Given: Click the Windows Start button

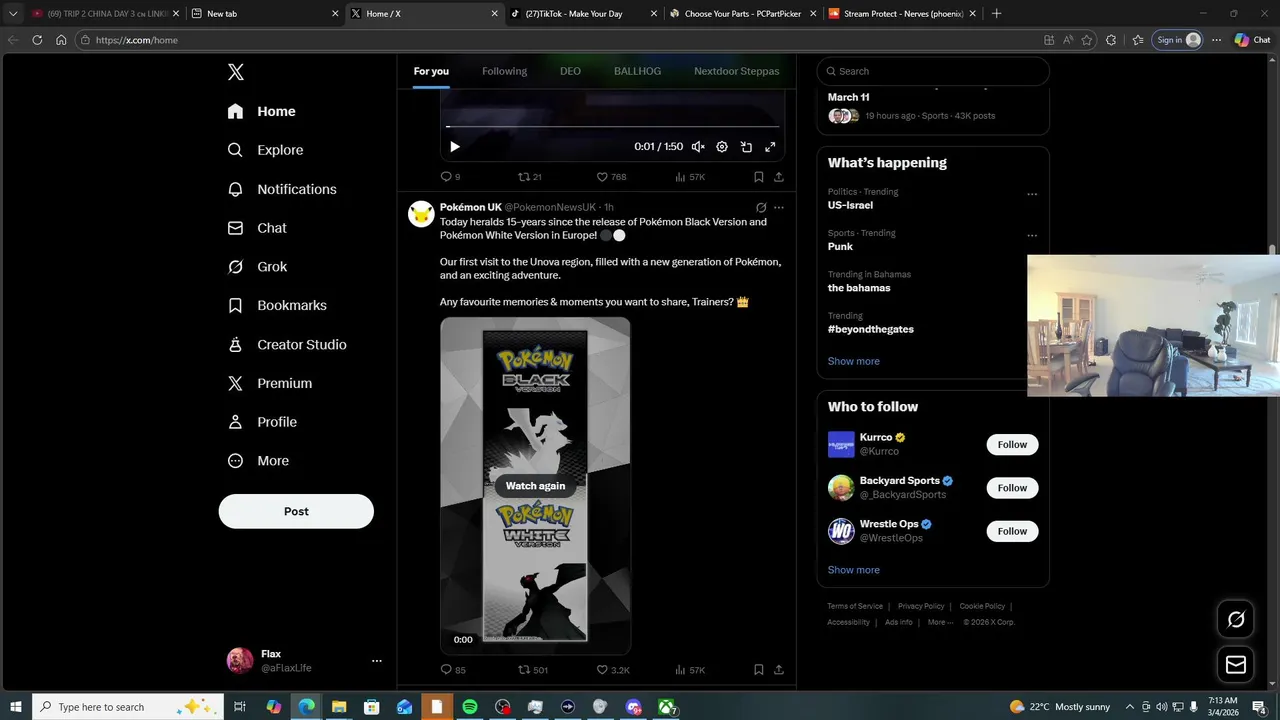Looking at the screenshot, I should click(x=15, y=707).
